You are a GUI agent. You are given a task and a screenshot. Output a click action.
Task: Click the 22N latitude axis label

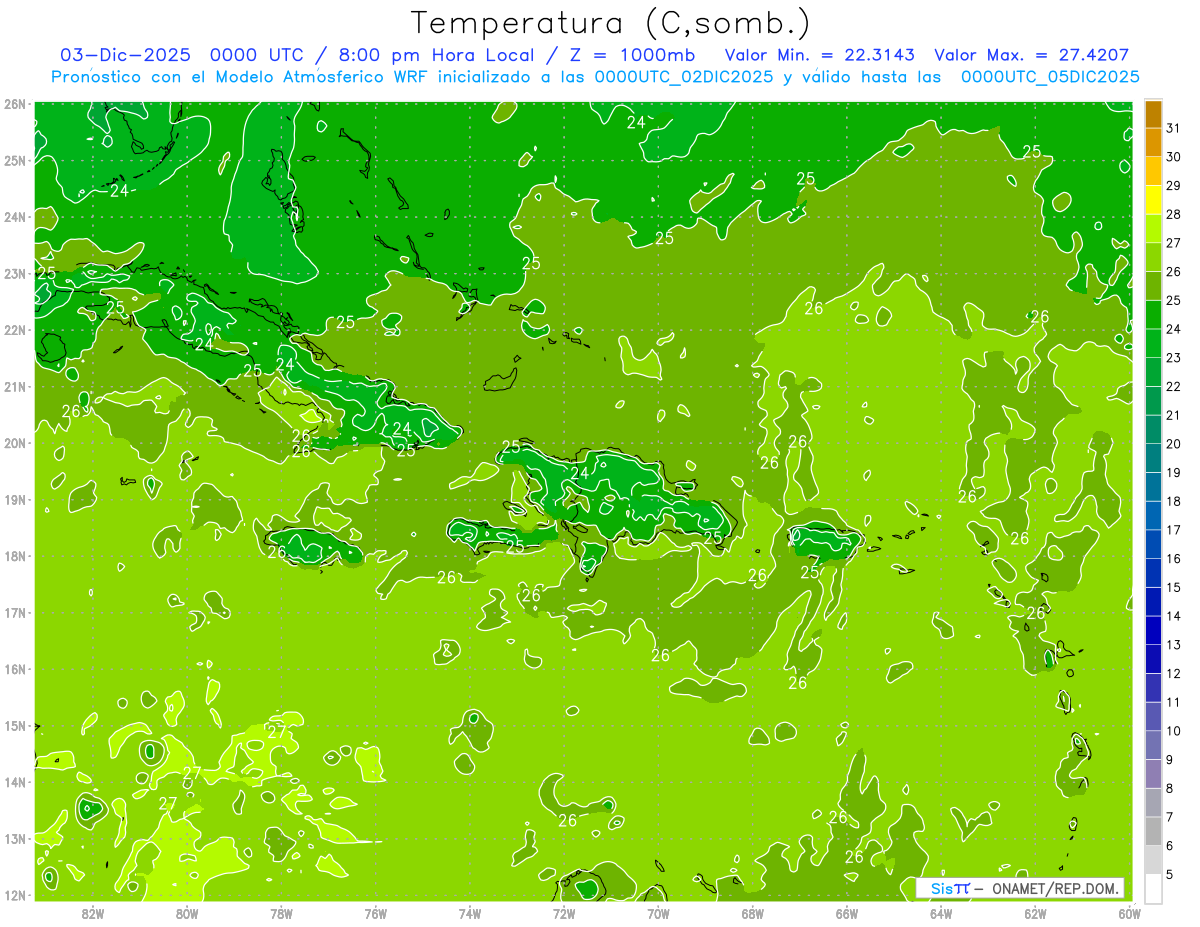[14, 330]
